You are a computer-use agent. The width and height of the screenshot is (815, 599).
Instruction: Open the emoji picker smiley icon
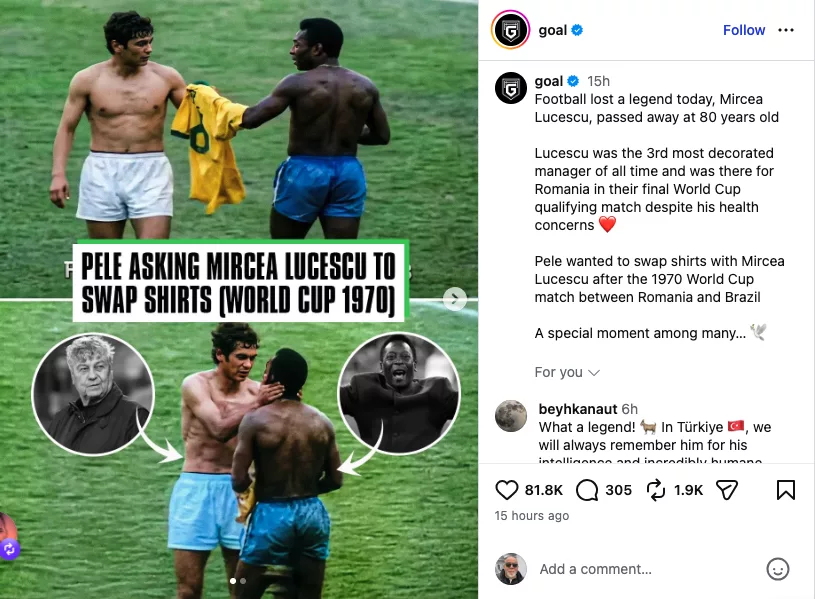(778, 569)
